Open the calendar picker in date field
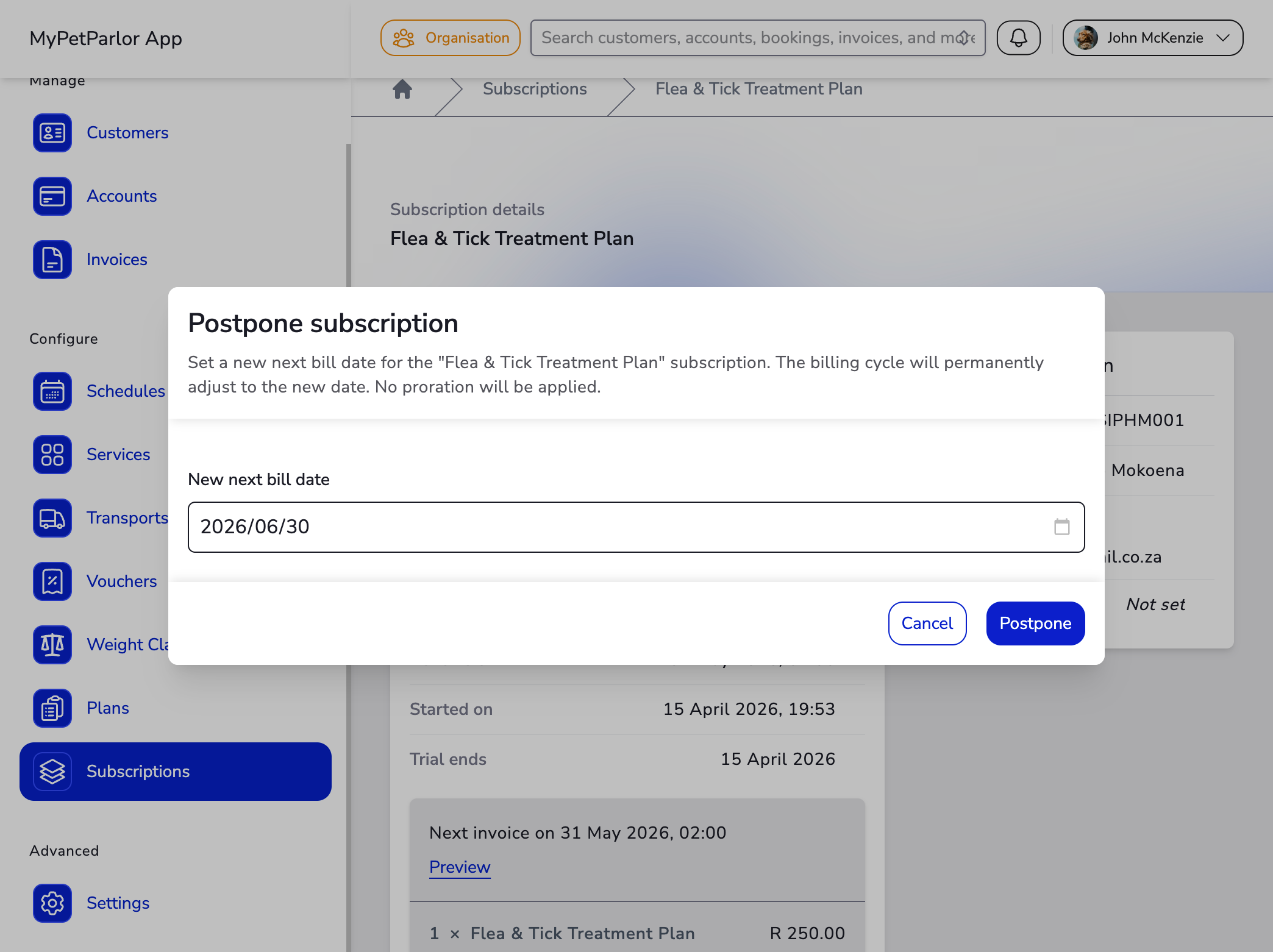The width and height of the screenshot is (1273, 952). pyautogui.click(x=1061, y=527)
